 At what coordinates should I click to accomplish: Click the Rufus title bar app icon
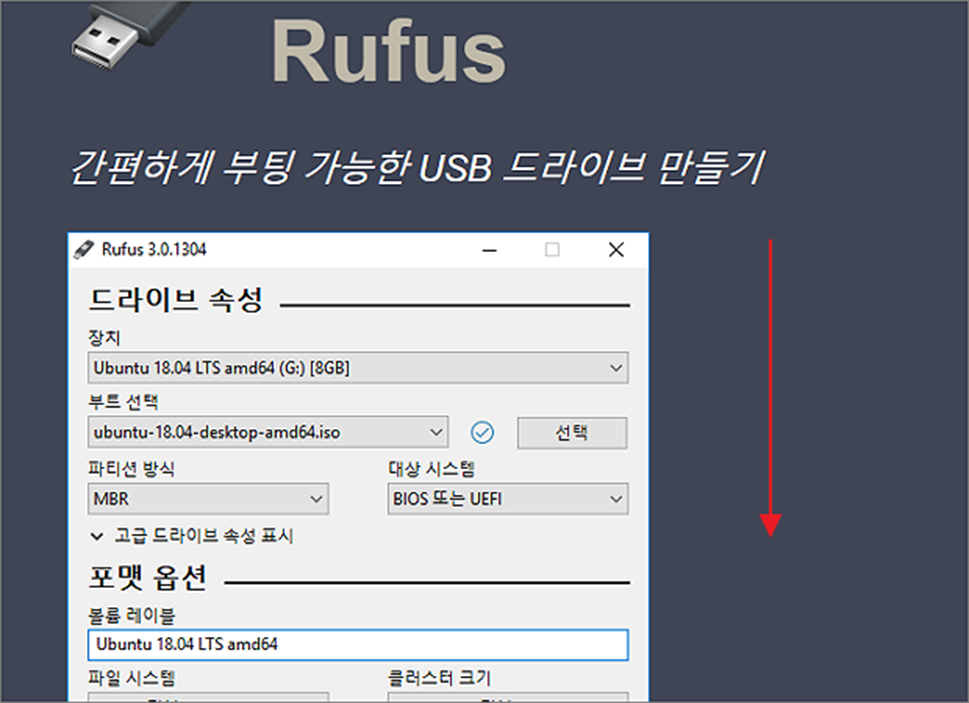tap(83, 250)
